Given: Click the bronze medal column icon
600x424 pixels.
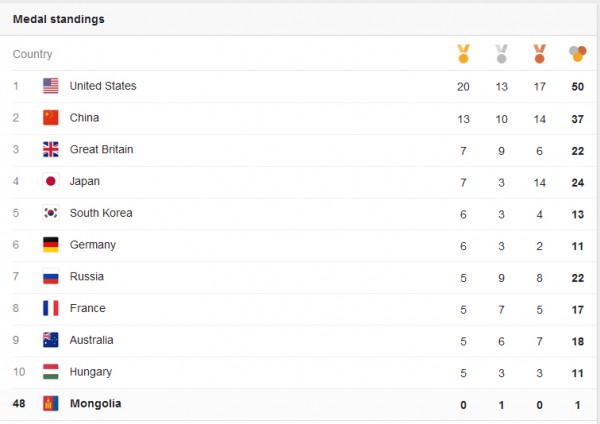Looking at the screenshot, I should [539, 54].
